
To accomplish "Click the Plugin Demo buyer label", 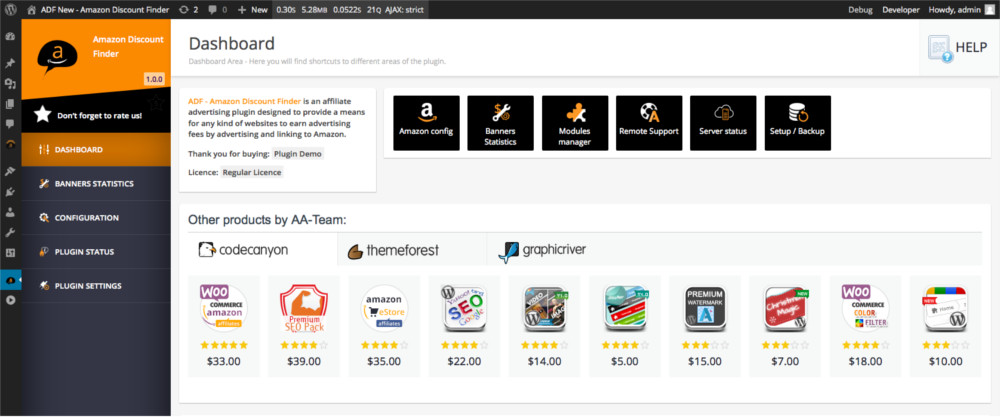I will (298, 154).
